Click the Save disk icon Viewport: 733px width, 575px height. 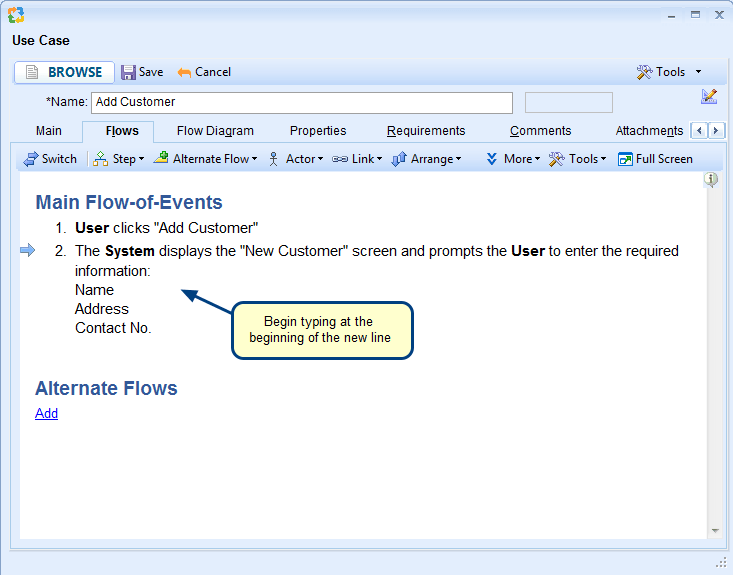pos(128,72)
